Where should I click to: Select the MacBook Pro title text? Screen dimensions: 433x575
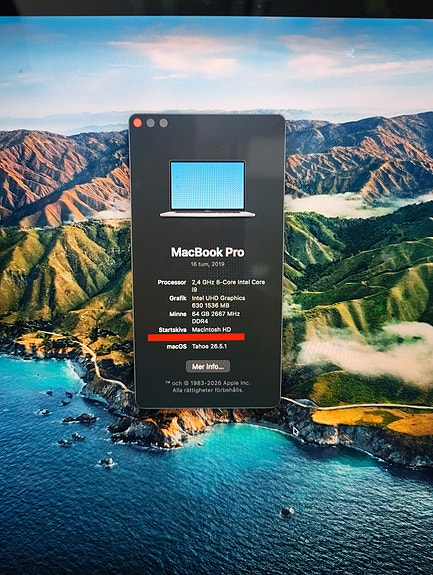point(208,252)
